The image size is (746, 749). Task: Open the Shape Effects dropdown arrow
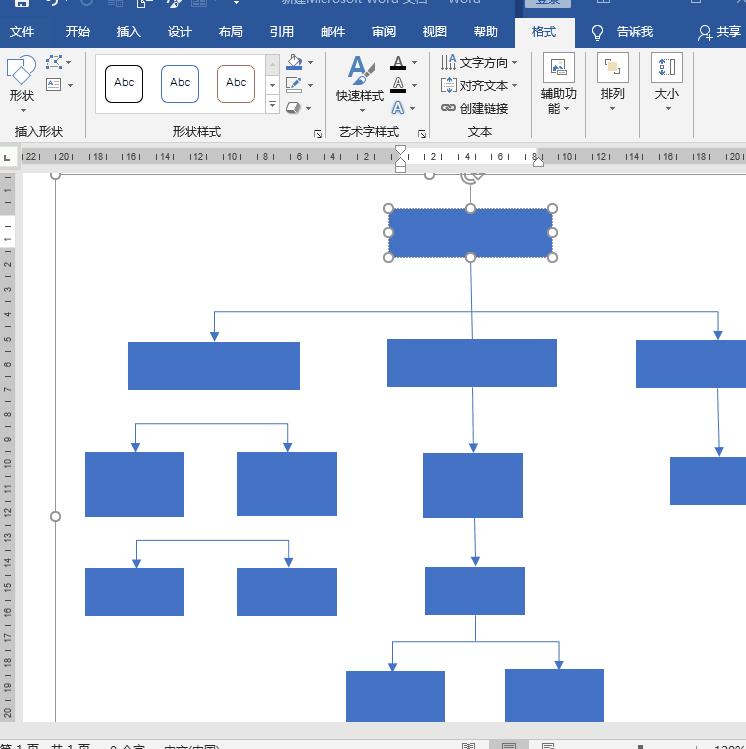click(x=309, y=108)
